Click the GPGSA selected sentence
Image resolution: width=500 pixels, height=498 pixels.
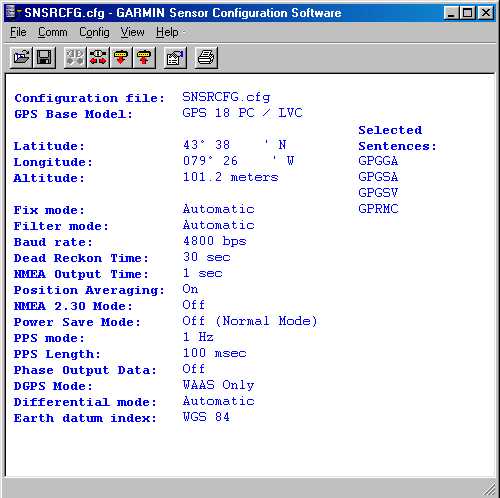click(378, 177)
